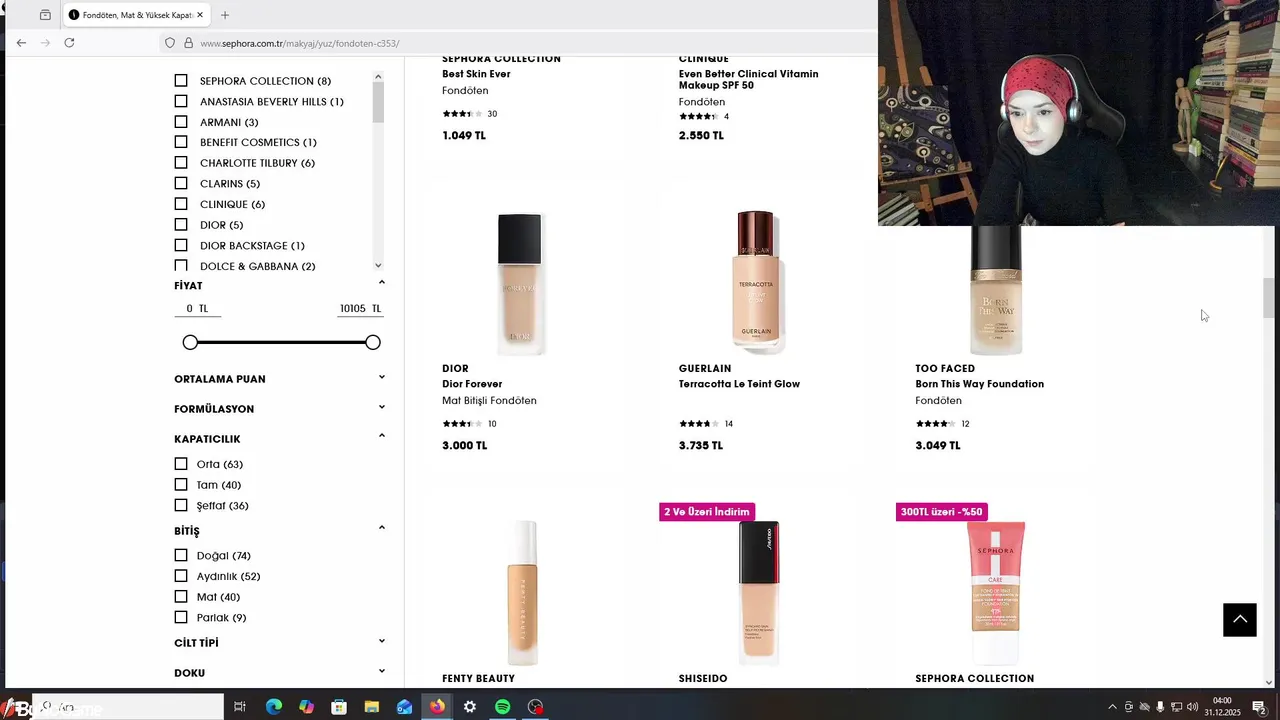The image size is (1280, 720).
Task: Expand the ORTALAMA PUAN filter
Action: pyautogui.click(x=382, y=378)
